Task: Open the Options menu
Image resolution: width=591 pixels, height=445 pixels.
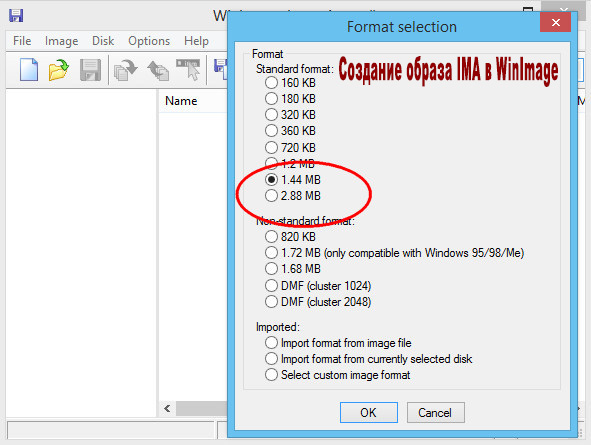Action: click(x=149, y=41)
